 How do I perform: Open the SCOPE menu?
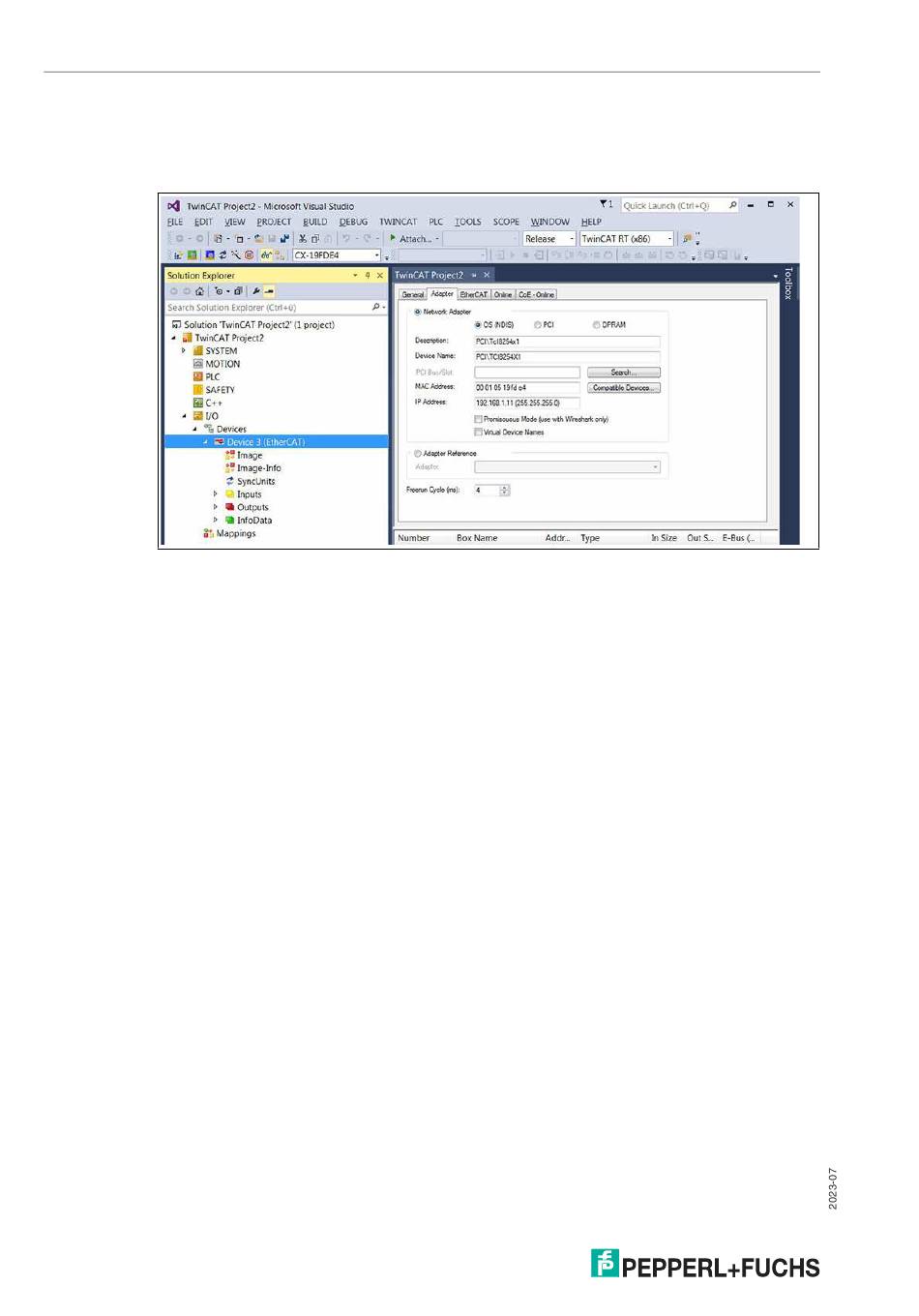point(506,223)
